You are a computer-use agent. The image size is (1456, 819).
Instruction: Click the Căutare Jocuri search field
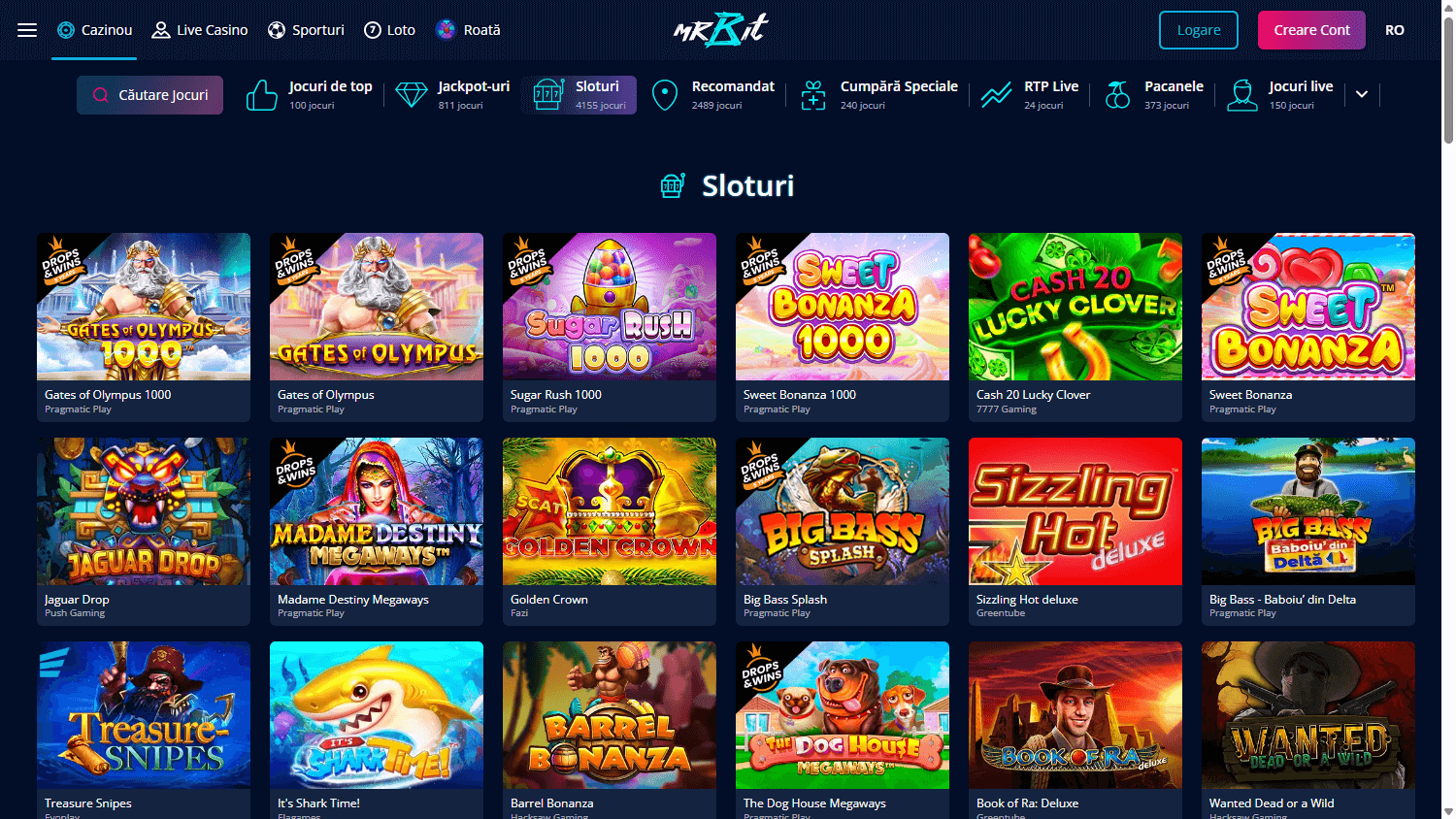pyautogui.click(x=149, y=95)
